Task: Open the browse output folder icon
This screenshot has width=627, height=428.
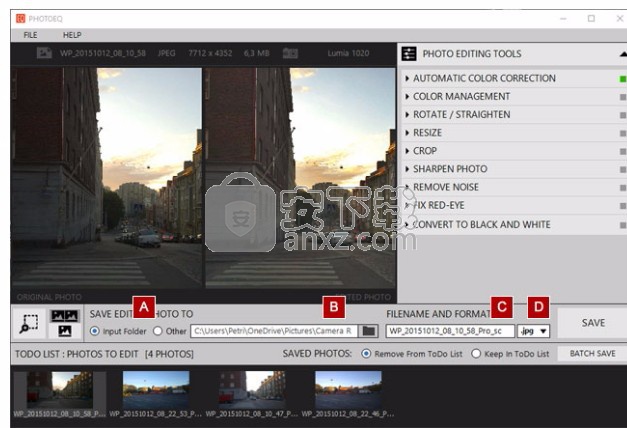Action: click(368, 331)
